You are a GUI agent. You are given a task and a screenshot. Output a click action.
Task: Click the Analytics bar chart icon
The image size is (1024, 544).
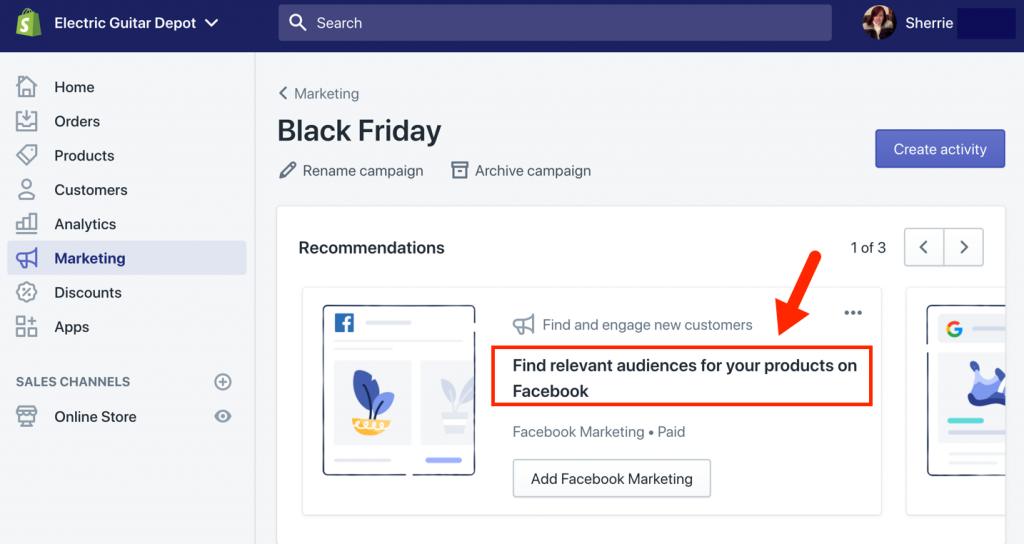click(27, 224)
